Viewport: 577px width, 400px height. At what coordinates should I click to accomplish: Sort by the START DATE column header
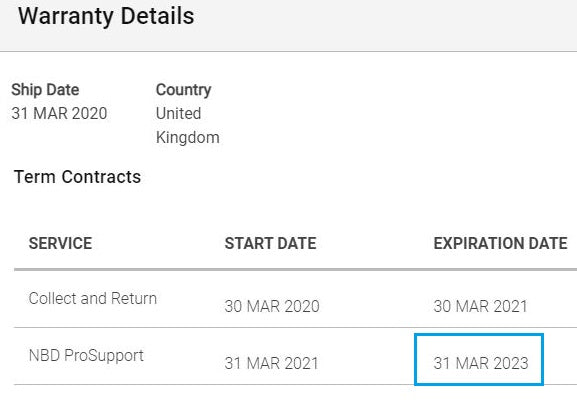(270, 243)
